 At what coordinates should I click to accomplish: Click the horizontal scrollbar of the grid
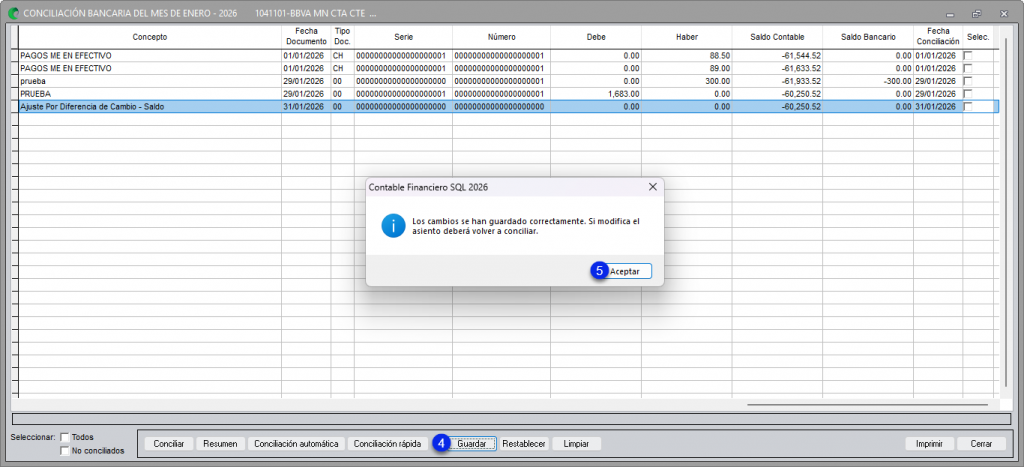[868, 404]
